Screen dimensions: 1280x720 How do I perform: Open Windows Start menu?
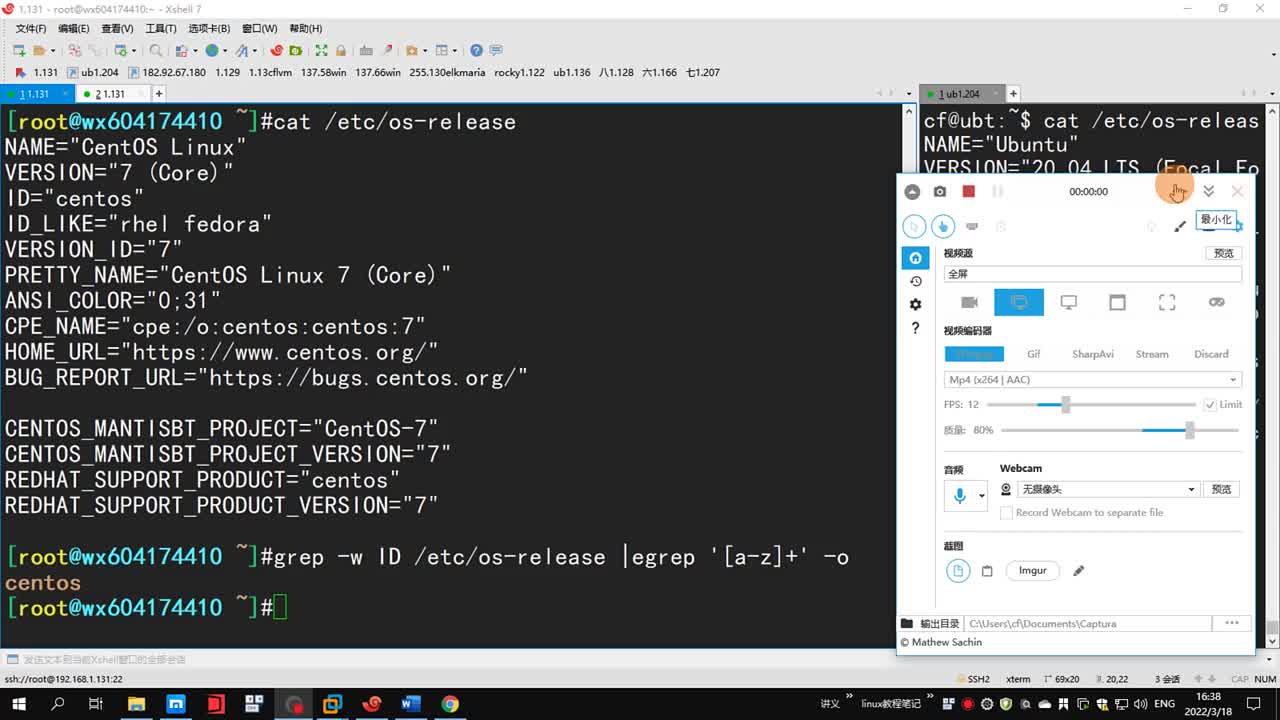(19, 704)
